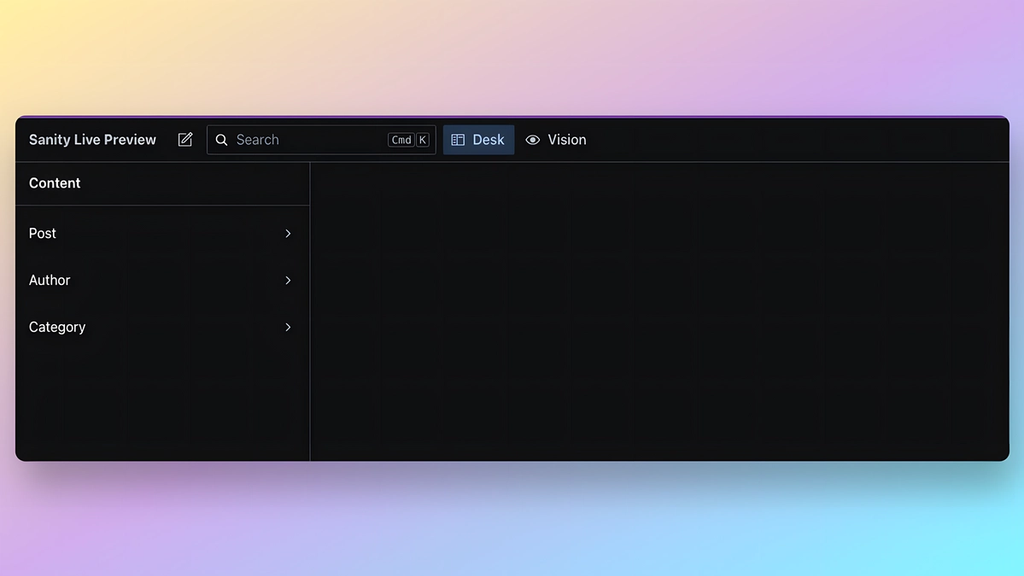Click the Cmd K shortcut badge
The height and width of the screenshot is (576, 1024).
pos(409,140)
